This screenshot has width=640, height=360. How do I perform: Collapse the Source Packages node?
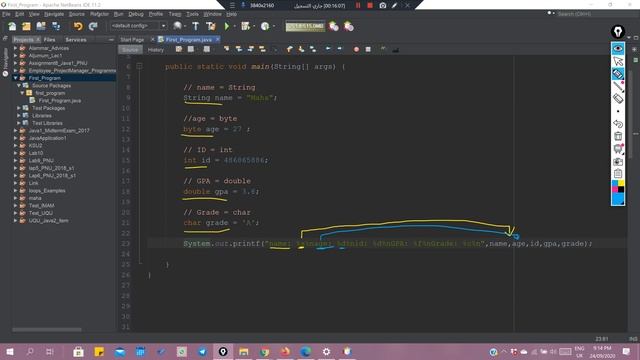(19, 86)
